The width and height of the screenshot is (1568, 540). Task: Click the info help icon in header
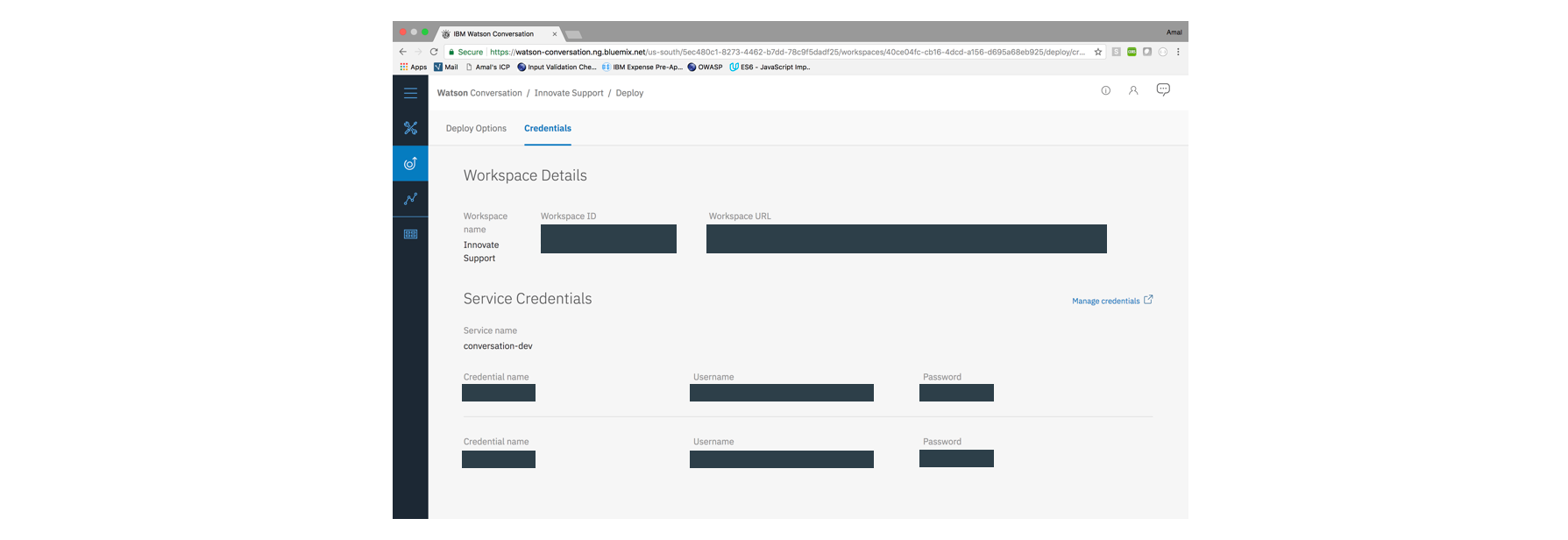tap(1106, 90)
